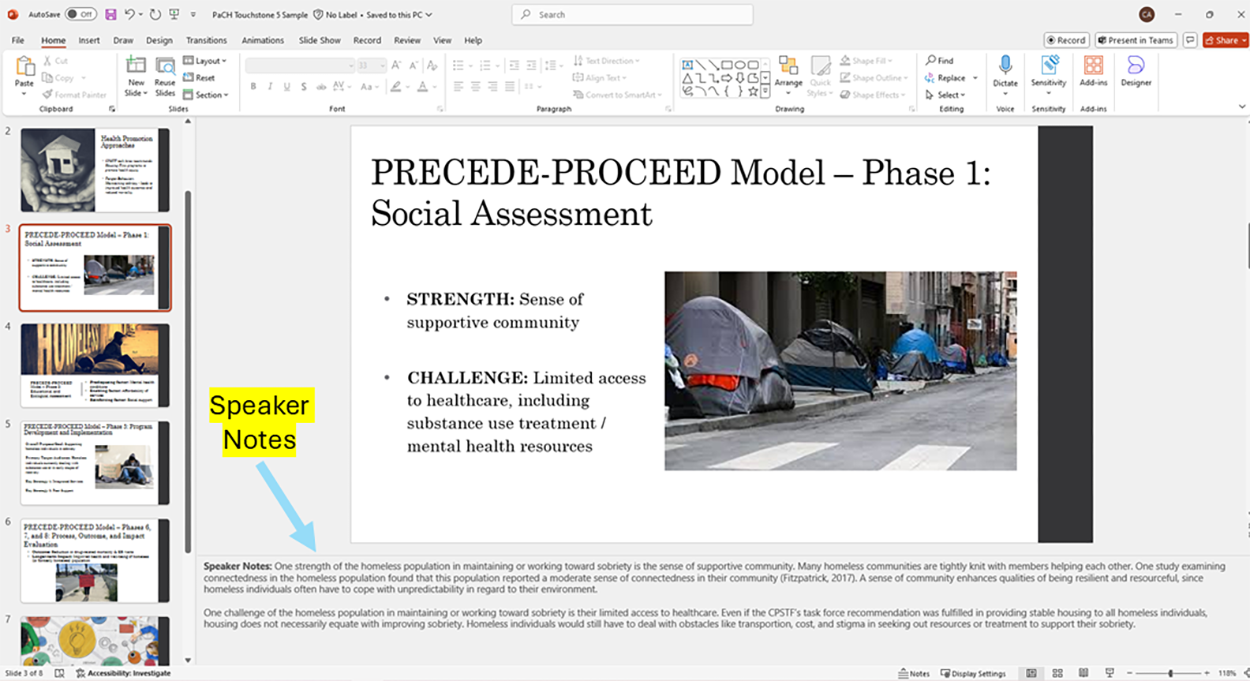The height and width of the screenshot is (681, 1250).
Task: Click the Find tool in Editing group
Action: point(940,61)
